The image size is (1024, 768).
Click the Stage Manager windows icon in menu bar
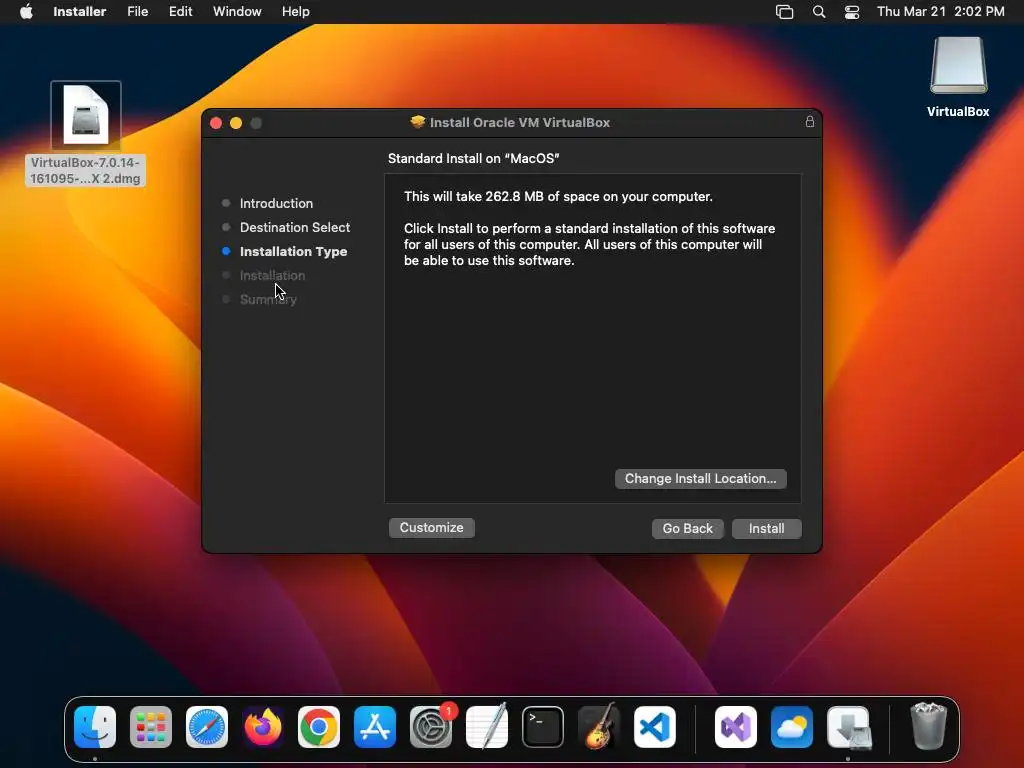(x=784, y=12)
